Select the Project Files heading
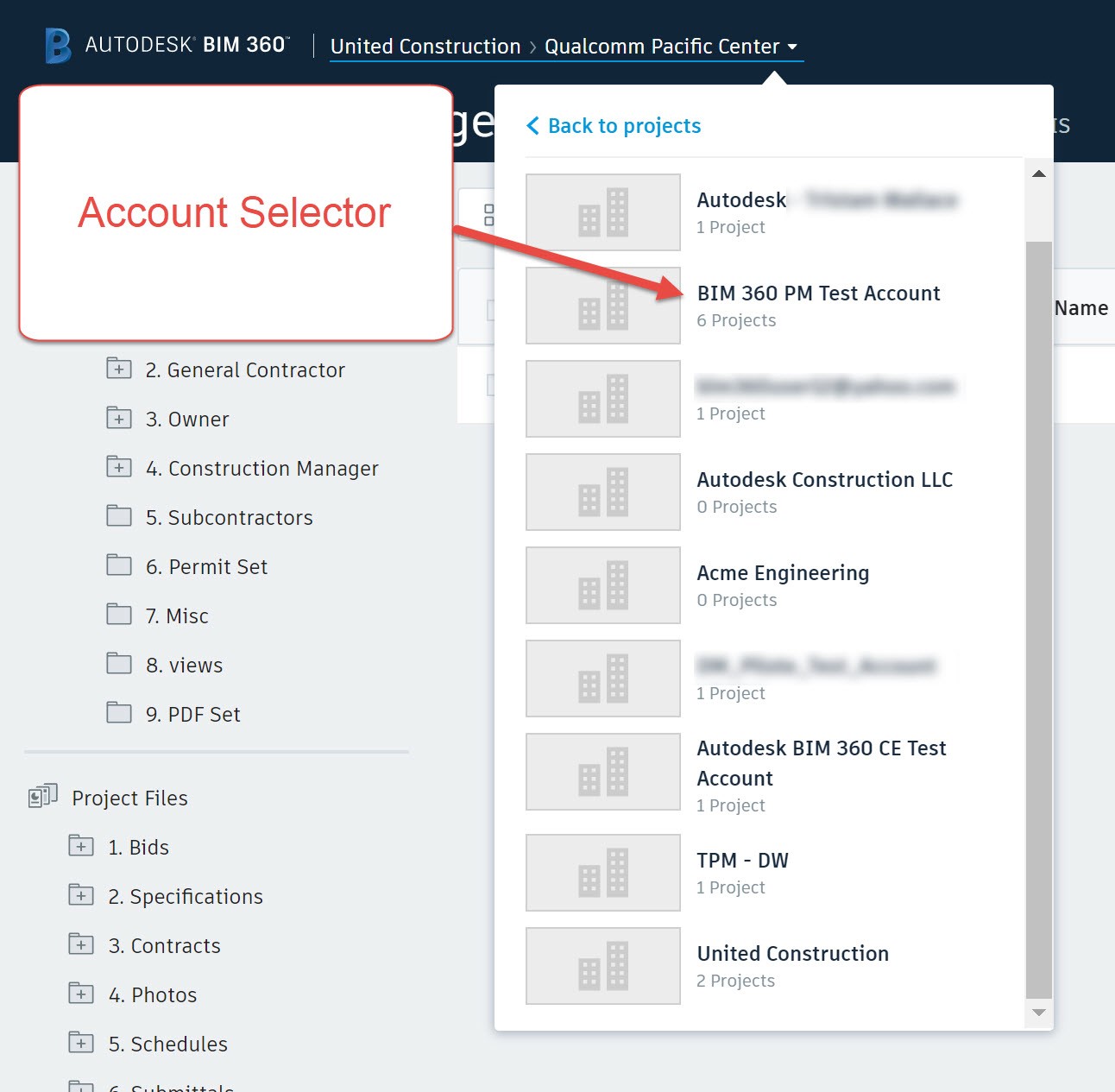Image resolution: width=1115 pixels, height=1092 pixels. 130,798
